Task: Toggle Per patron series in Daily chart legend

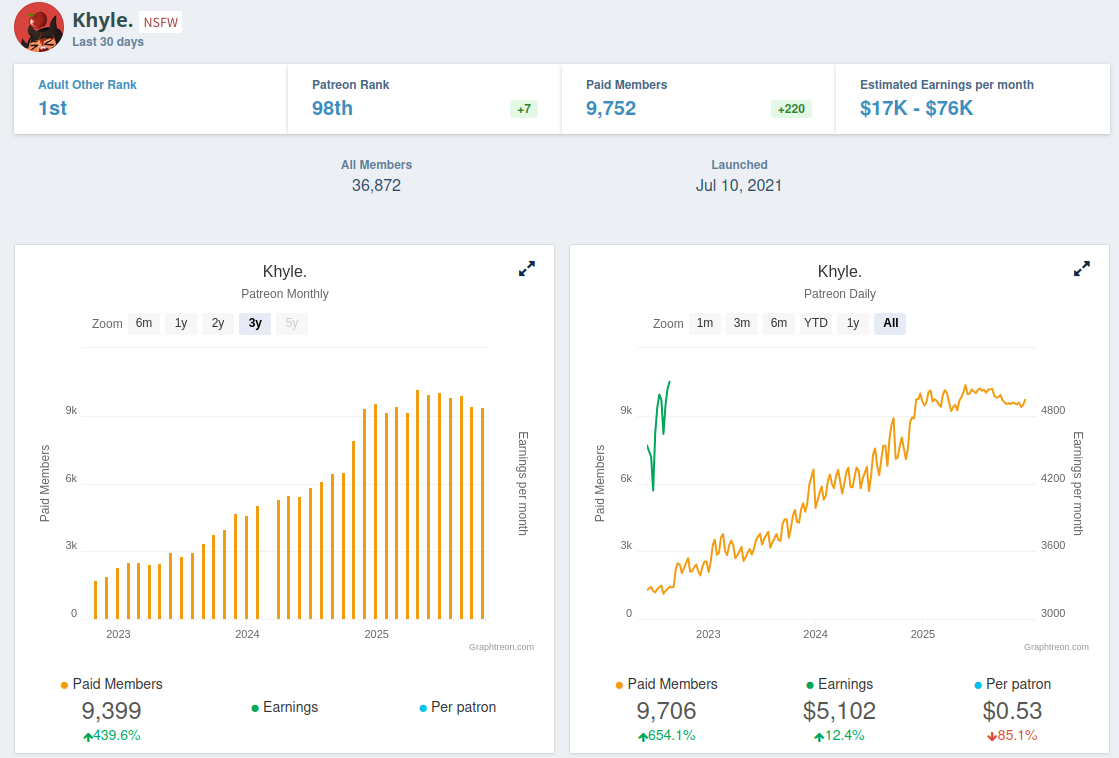Action: [x=1013, y=684]
